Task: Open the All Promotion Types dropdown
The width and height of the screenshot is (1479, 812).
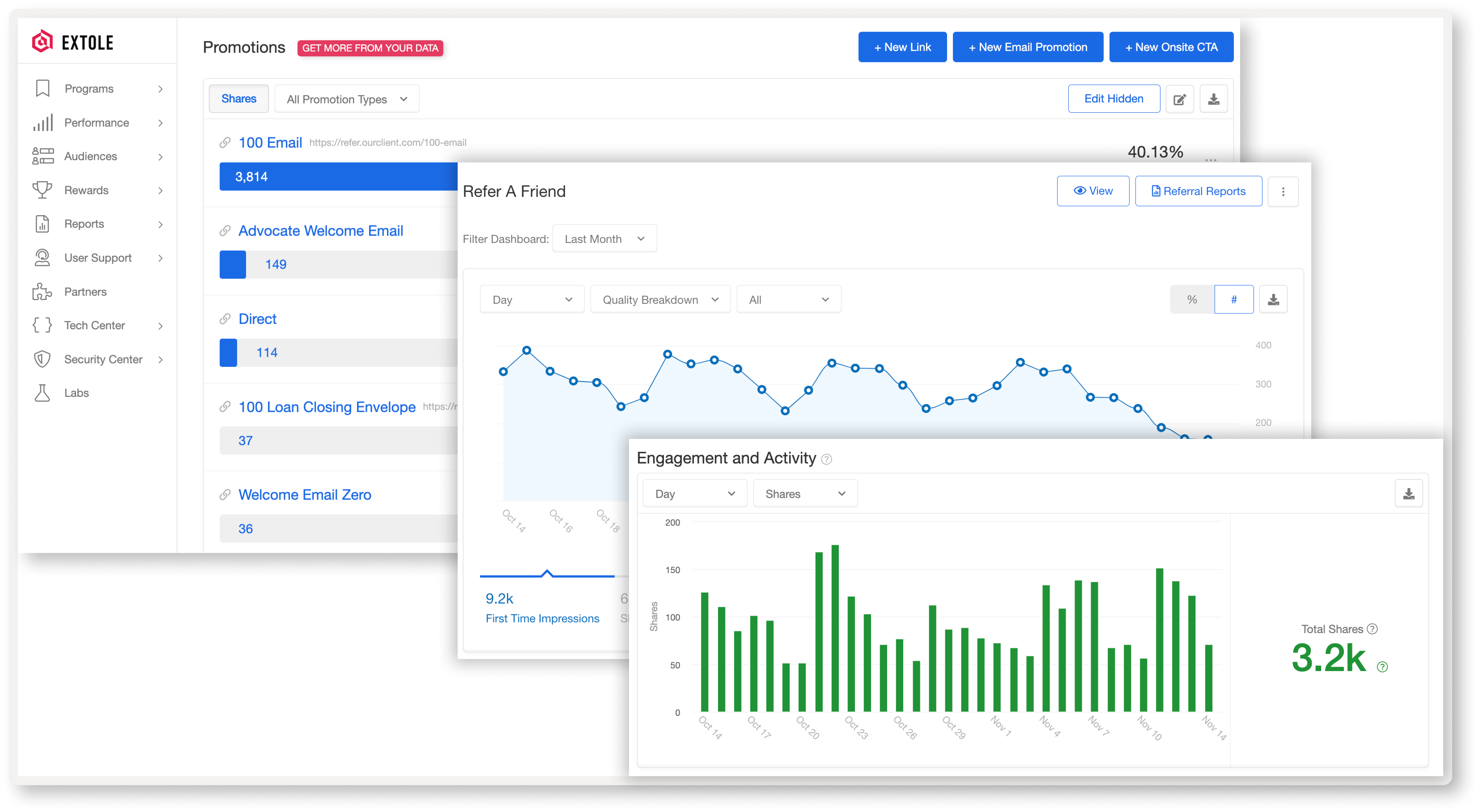Action: tap(346, 99)
